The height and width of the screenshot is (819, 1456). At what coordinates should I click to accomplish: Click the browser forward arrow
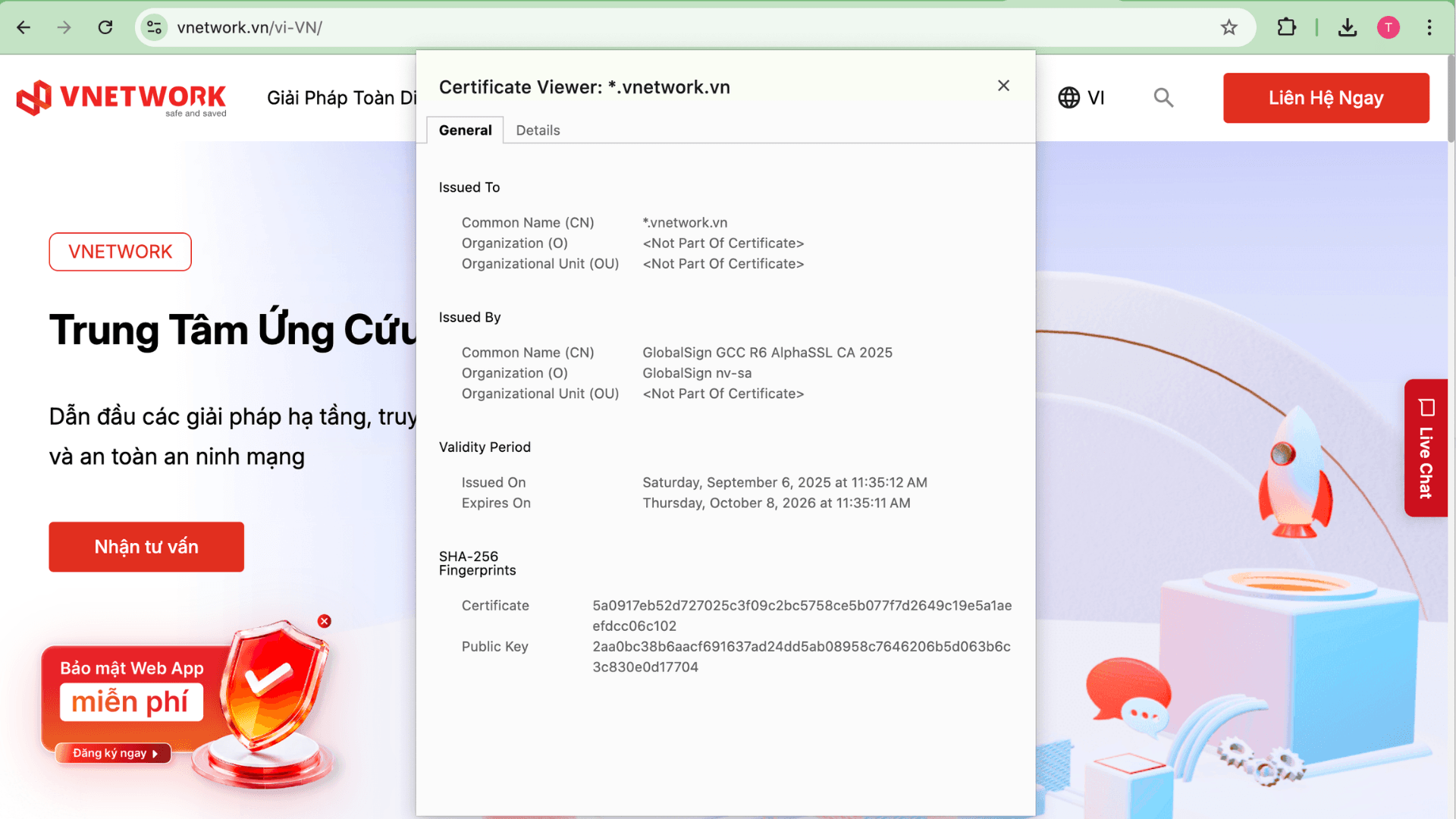pos(64,28)
